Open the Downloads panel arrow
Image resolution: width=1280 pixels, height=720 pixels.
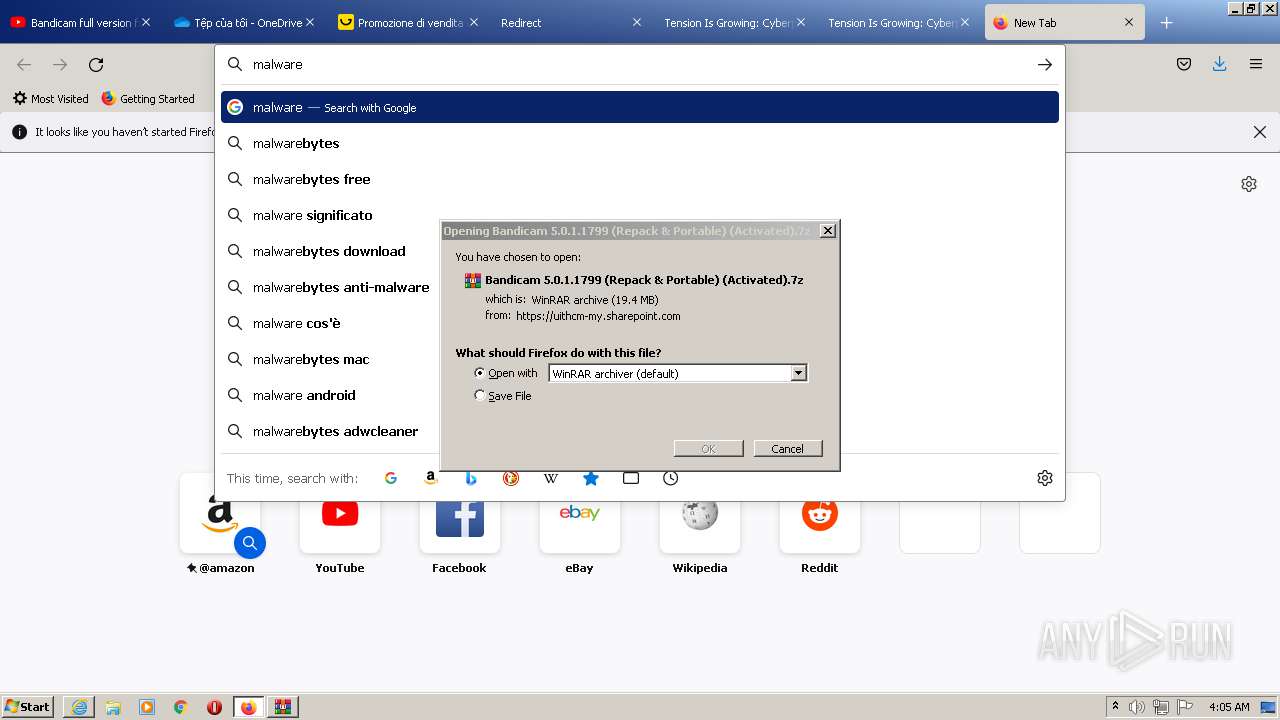(x=1219, y=64)
